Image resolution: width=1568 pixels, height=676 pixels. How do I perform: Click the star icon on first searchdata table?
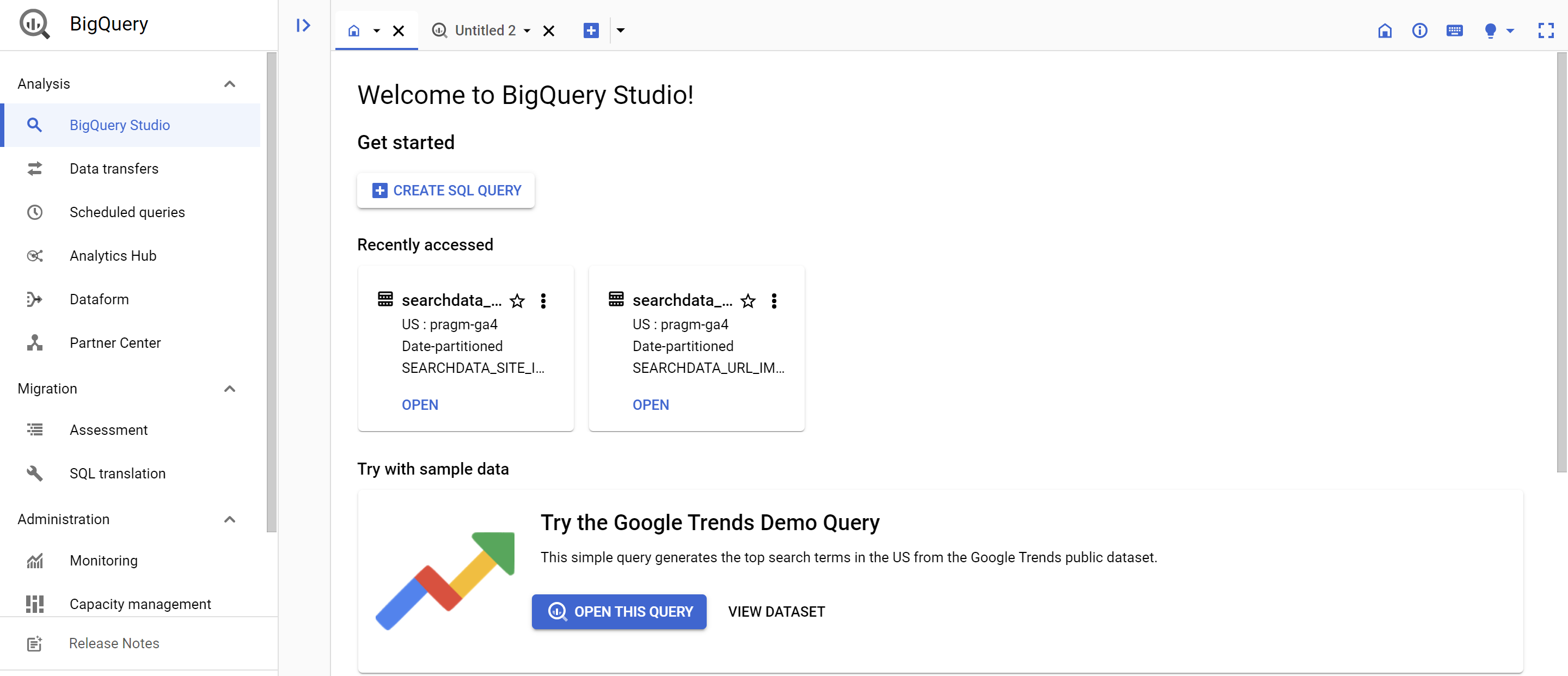[518, 300]
